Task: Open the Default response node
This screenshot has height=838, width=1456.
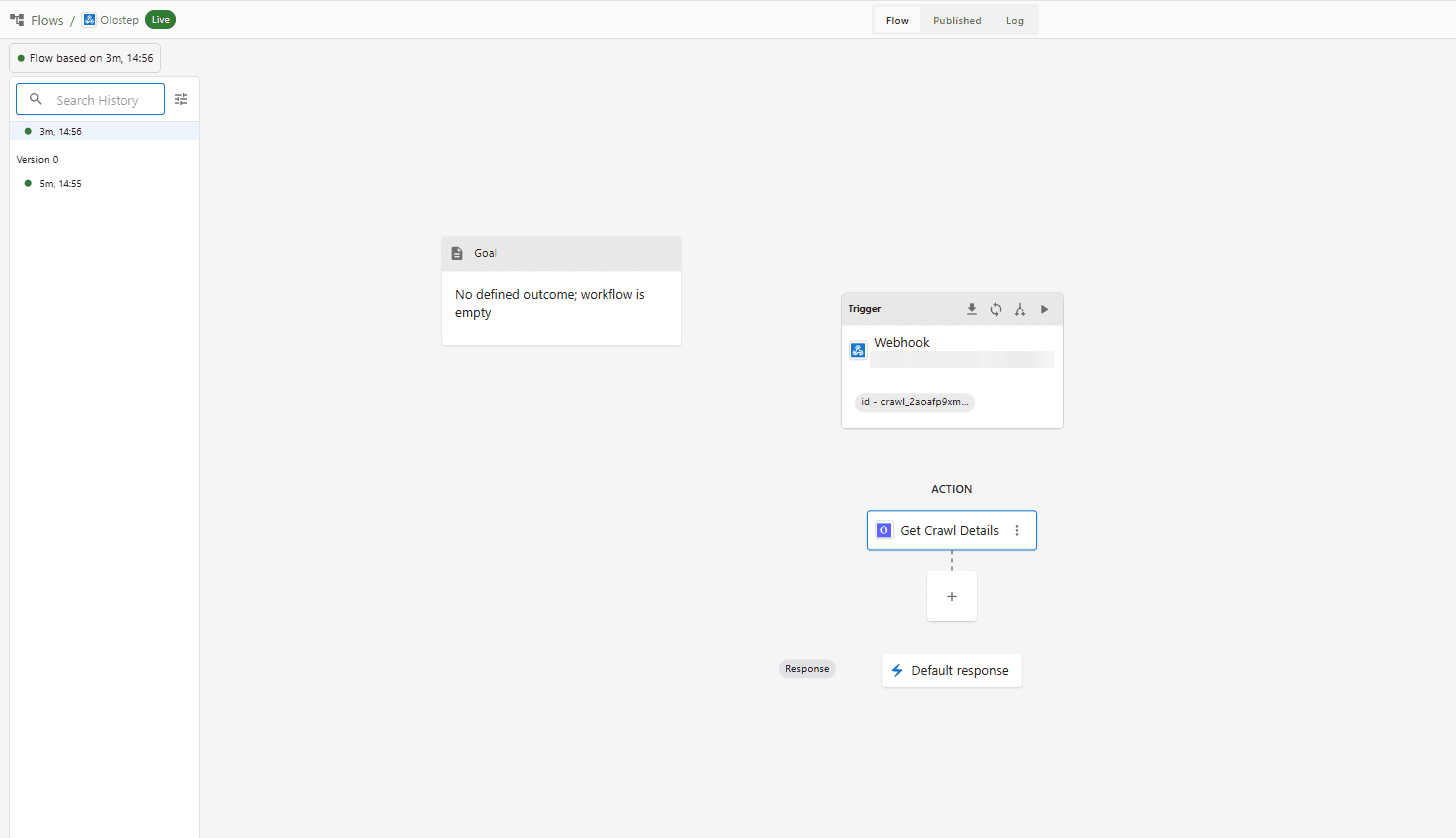Action: coord(952,671)
